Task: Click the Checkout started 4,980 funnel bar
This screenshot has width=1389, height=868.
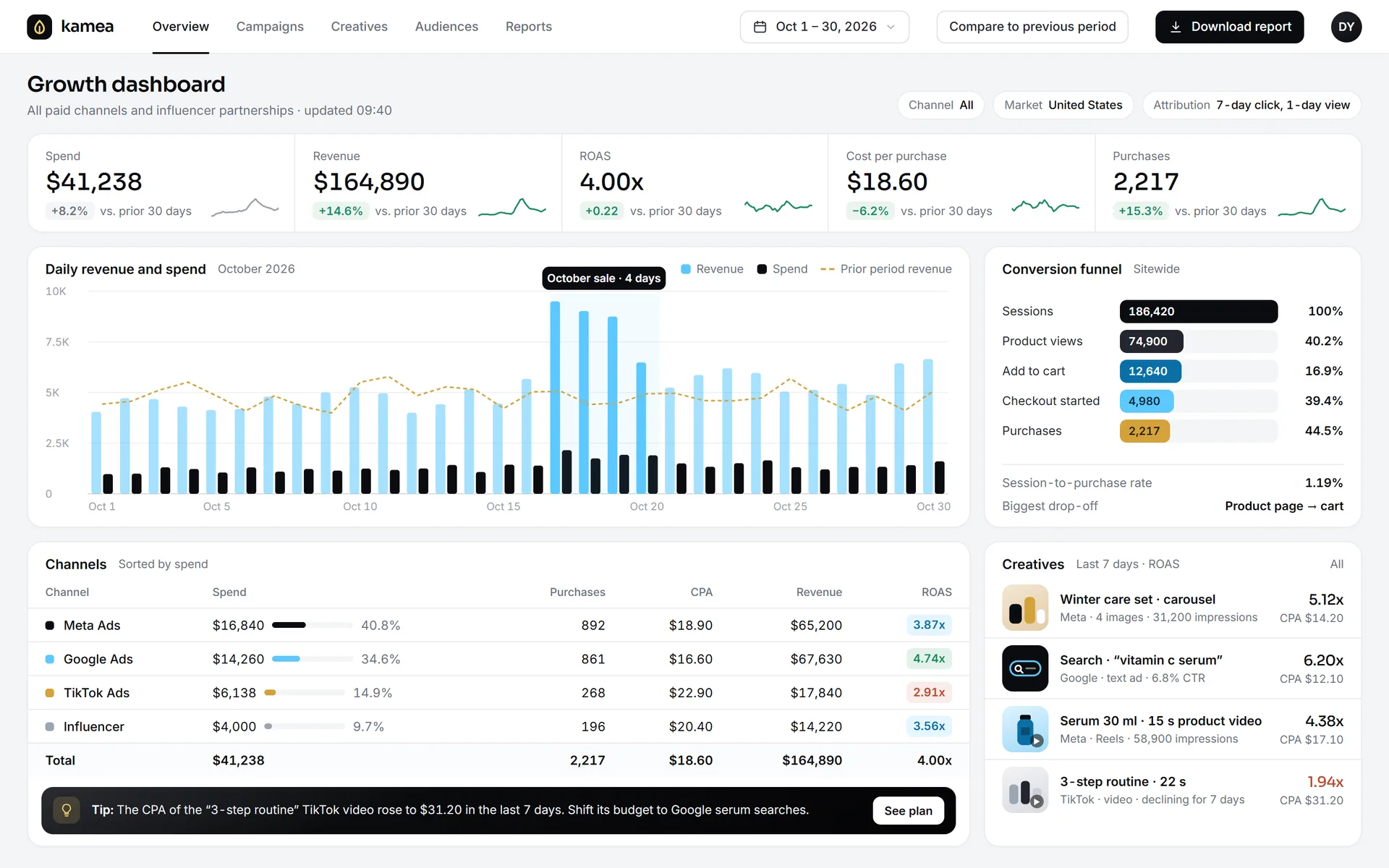Action: [1147, 401]
